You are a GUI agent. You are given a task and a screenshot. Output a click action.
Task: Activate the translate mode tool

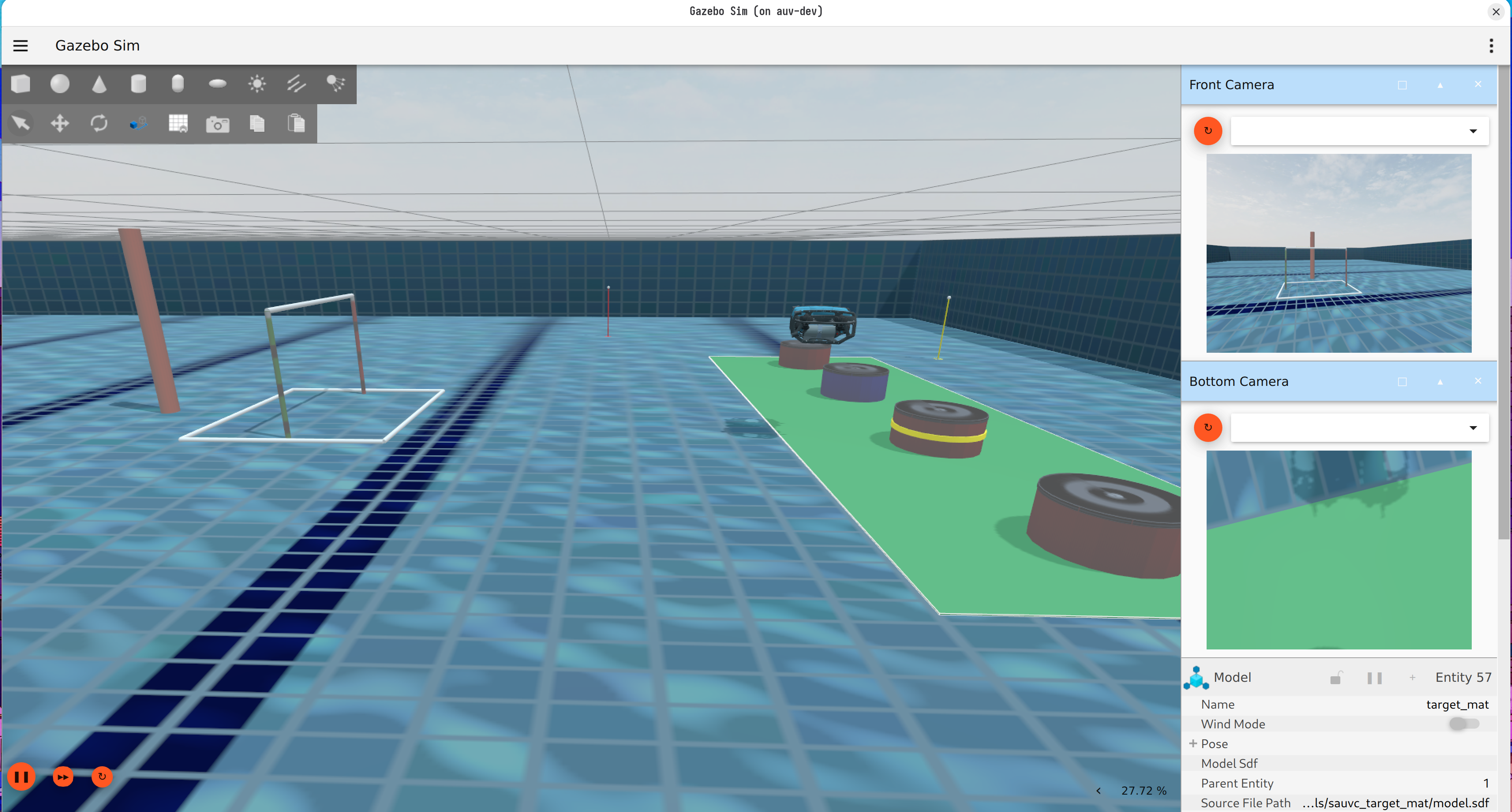point(60,123)
